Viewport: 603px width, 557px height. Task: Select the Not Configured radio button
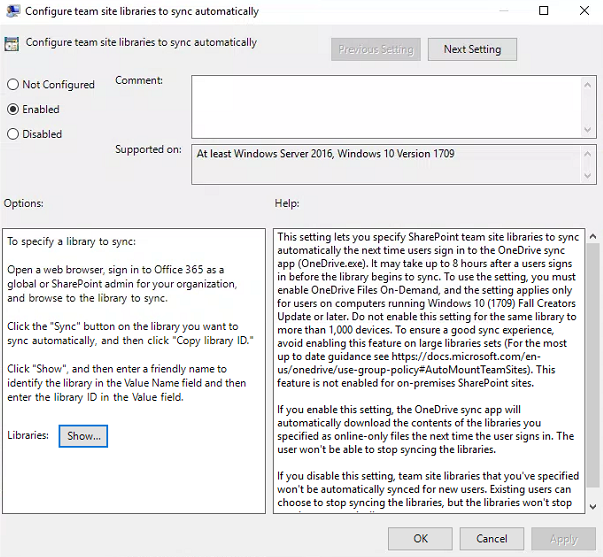pos(51,84)
